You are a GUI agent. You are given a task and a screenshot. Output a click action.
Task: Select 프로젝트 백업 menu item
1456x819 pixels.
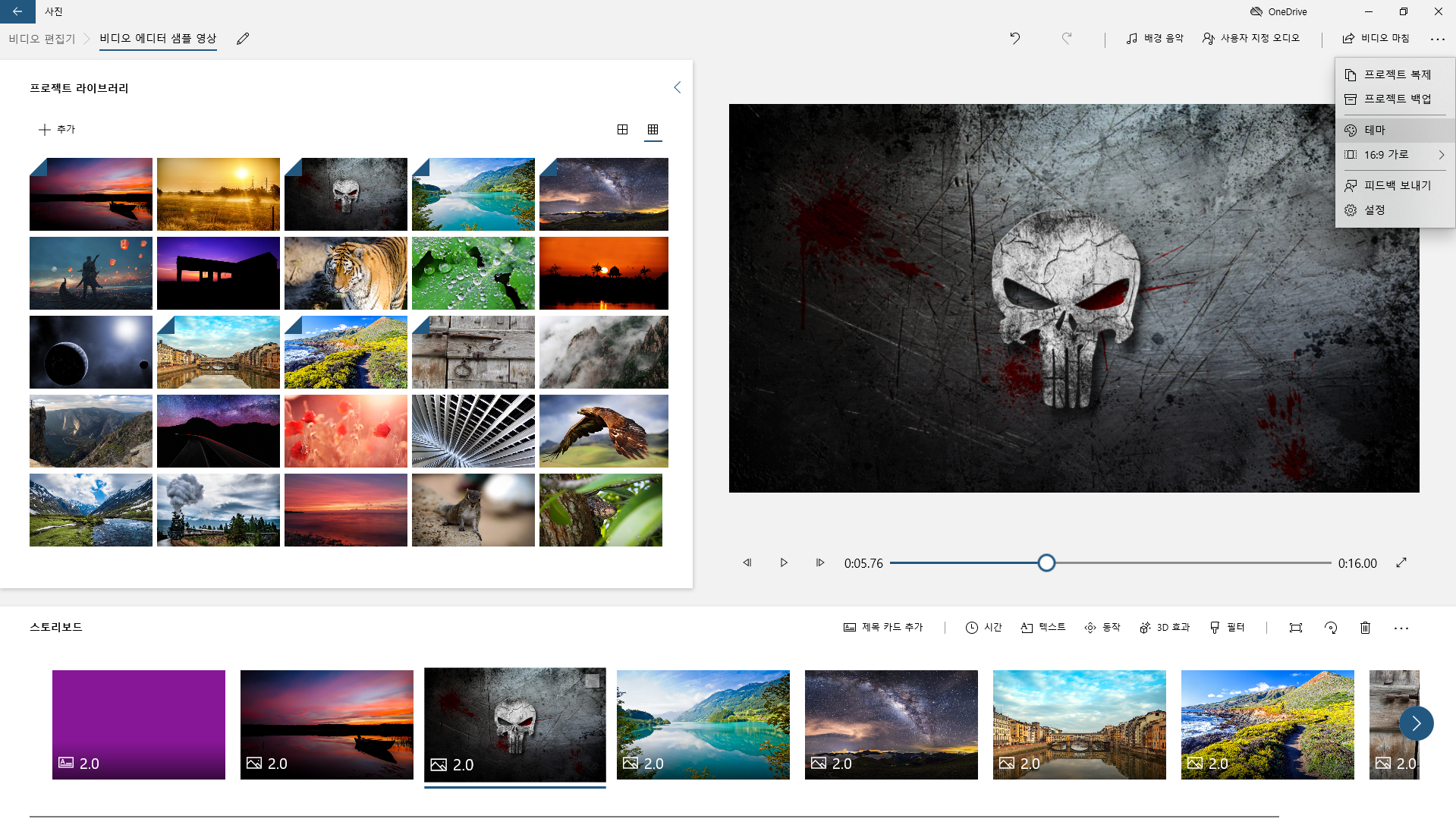pyautogui.click(x=1395, y=99)
